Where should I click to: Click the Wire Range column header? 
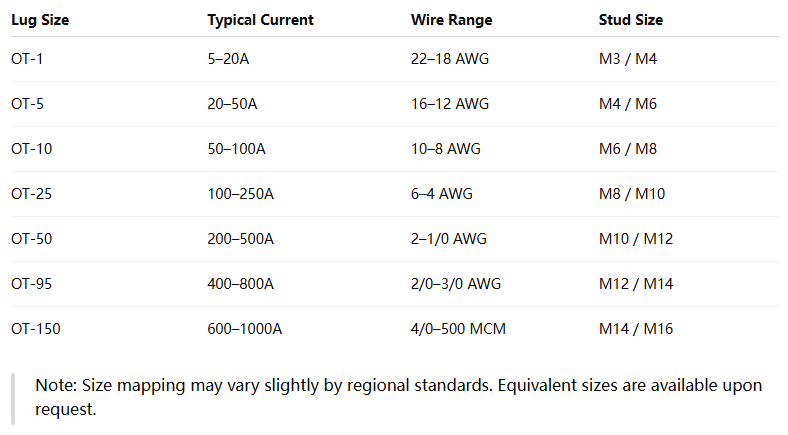click(451, 20)
